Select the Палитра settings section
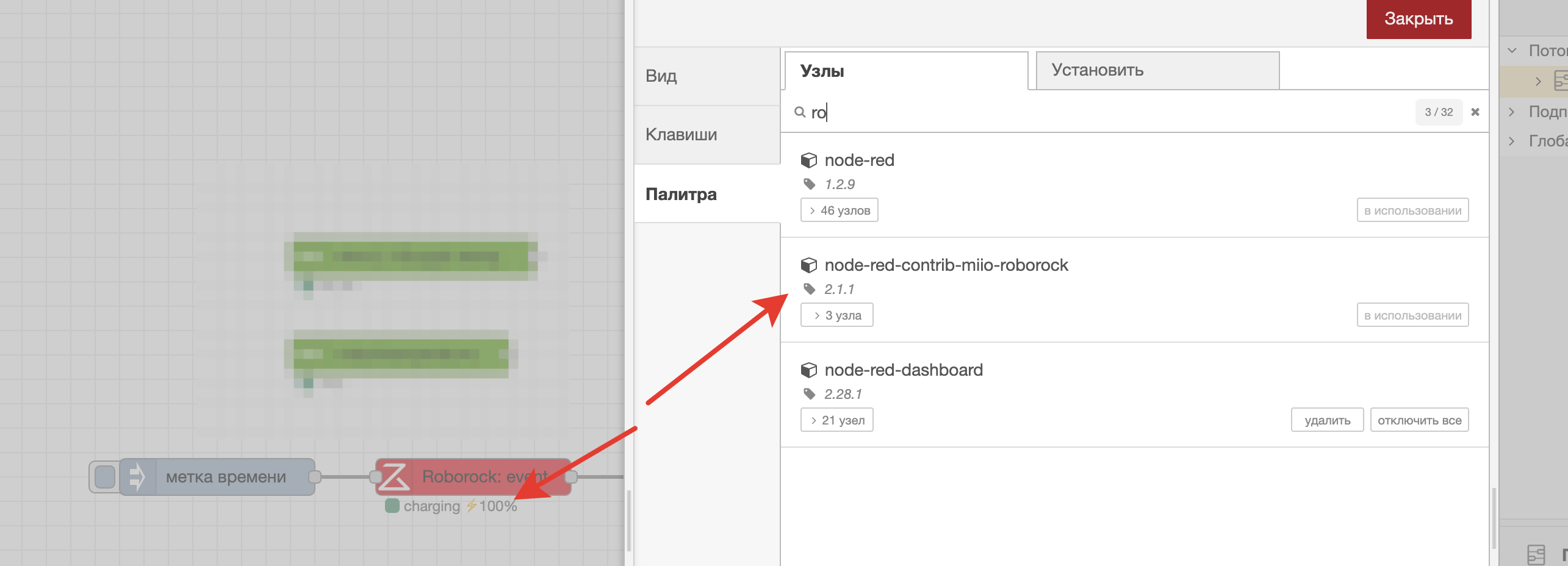The height and width of the screenshot is (566, 1568). [x=707, y=194]
